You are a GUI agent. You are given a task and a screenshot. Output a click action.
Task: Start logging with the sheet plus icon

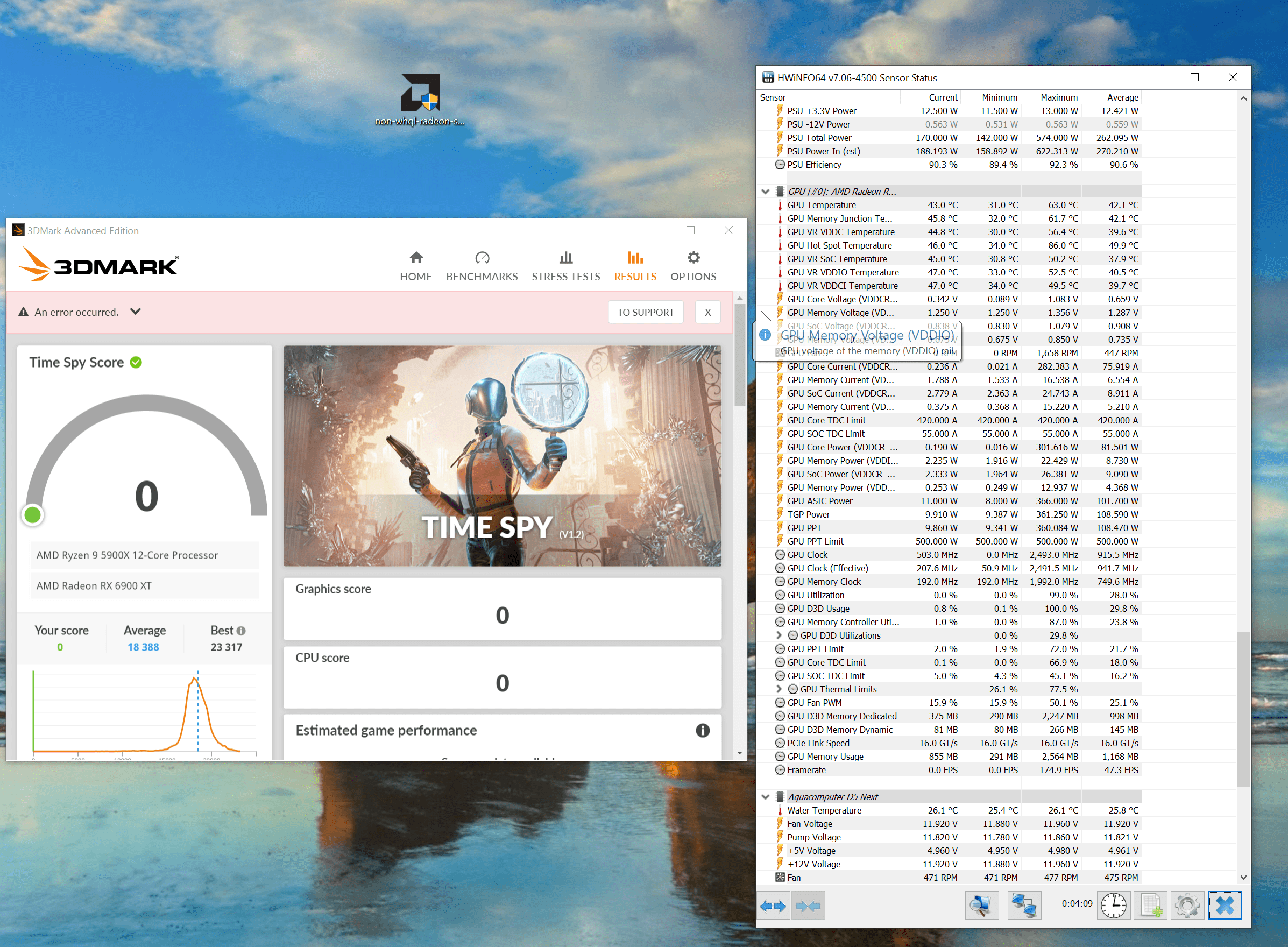1150,906
